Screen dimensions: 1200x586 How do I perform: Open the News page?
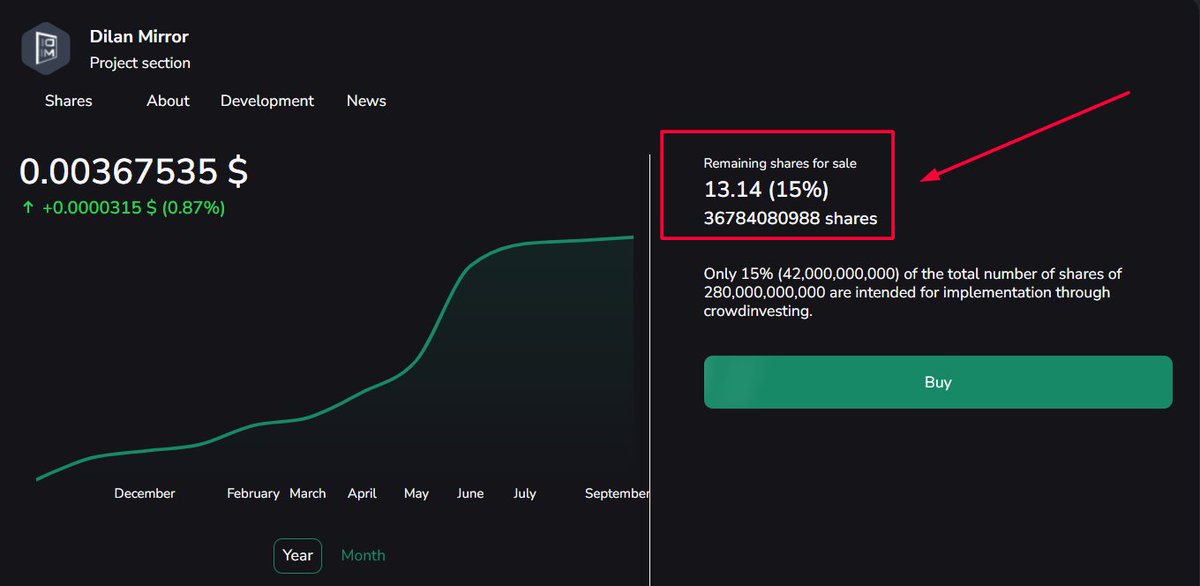coord(365,100)
